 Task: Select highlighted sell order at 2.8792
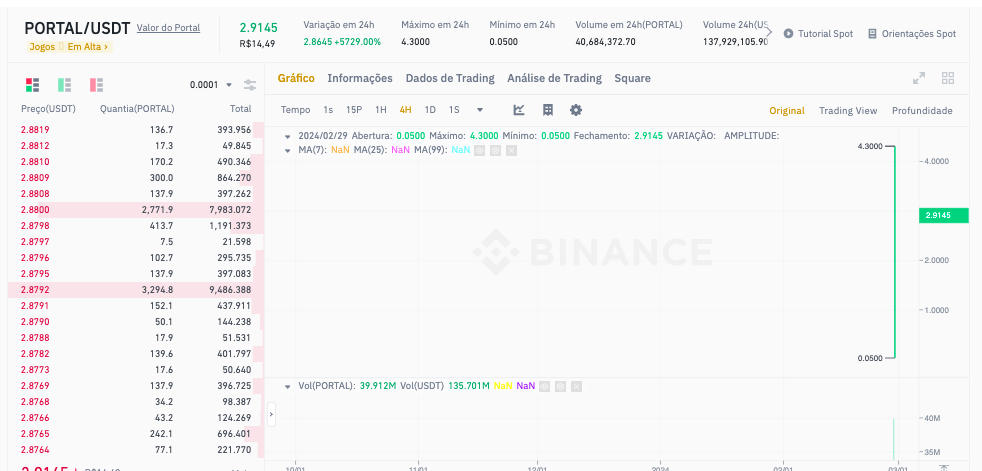coord(136,290)
